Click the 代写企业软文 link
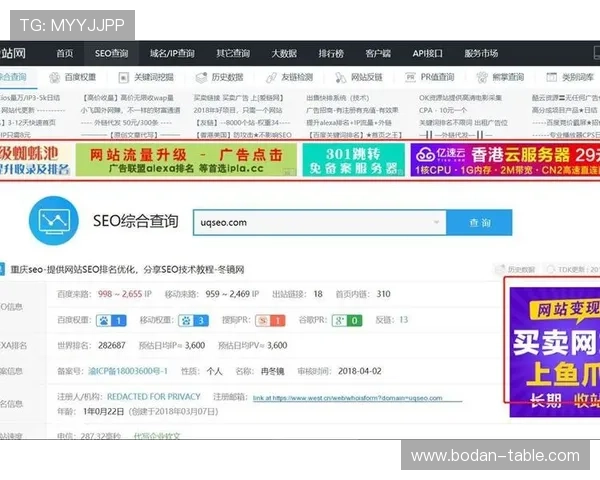Image resolution: width=600 pixels, height=480 pixels. point(157,435)
